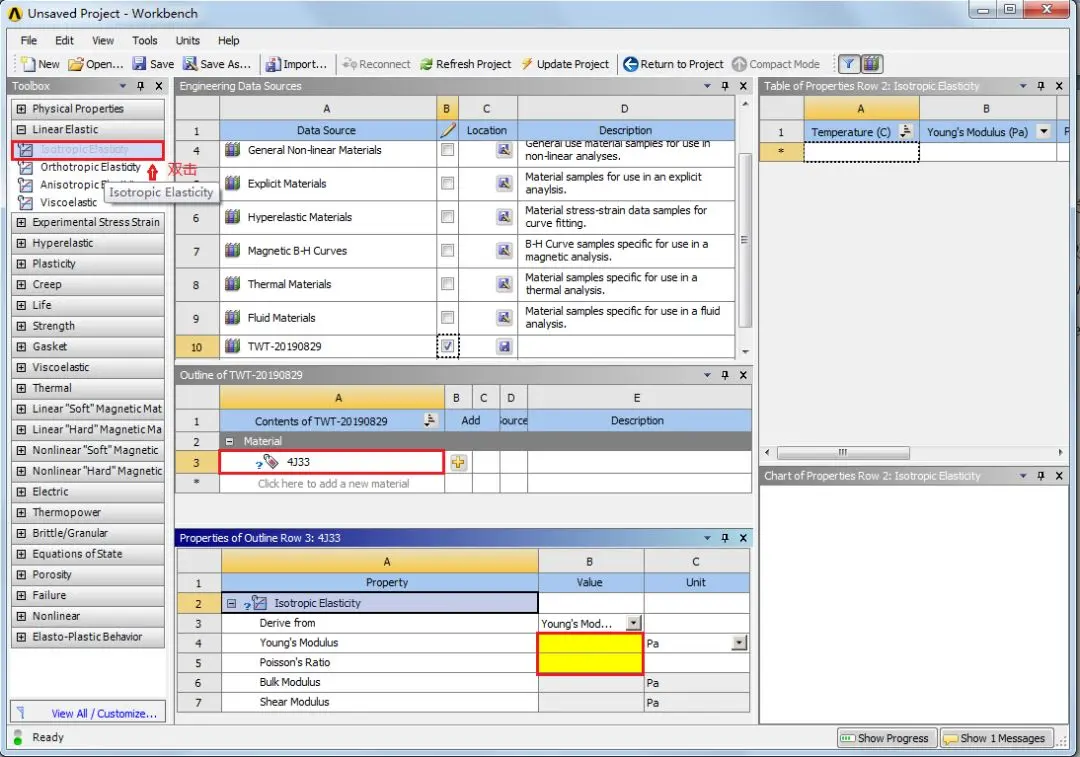This screenshot has width=1080, height=757.
Task: Collapse the Material group in Outline
Action: 230,442
